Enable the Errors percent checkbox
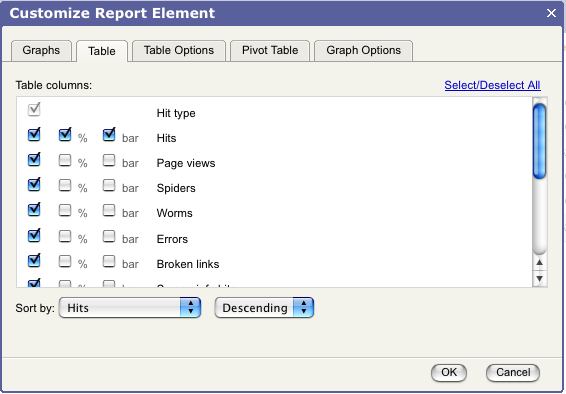The width and height of the screenshot is (566, 394). point(65,236)
